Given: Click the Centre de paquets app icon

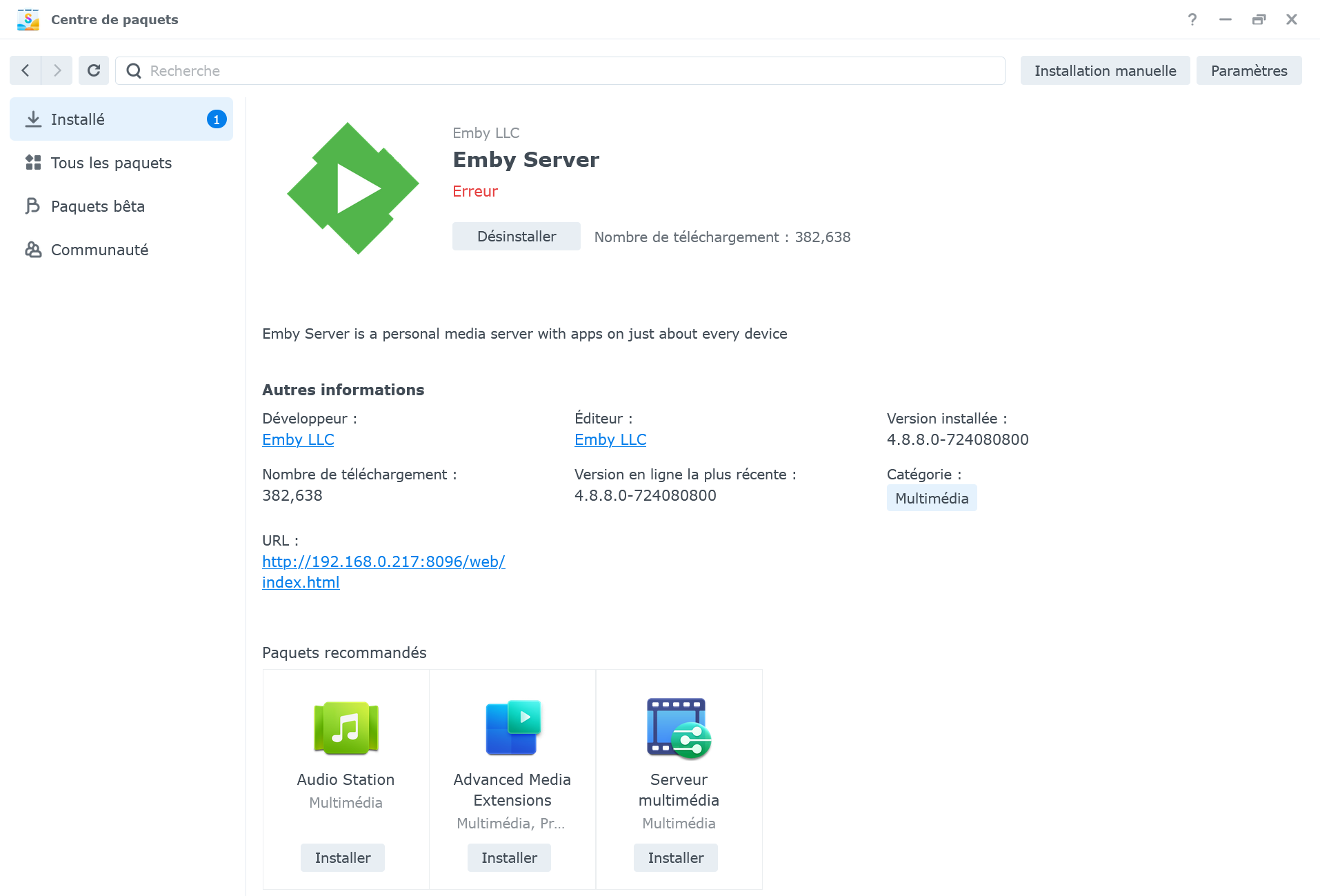Looking at the screenshot, I should pos(28,19).
